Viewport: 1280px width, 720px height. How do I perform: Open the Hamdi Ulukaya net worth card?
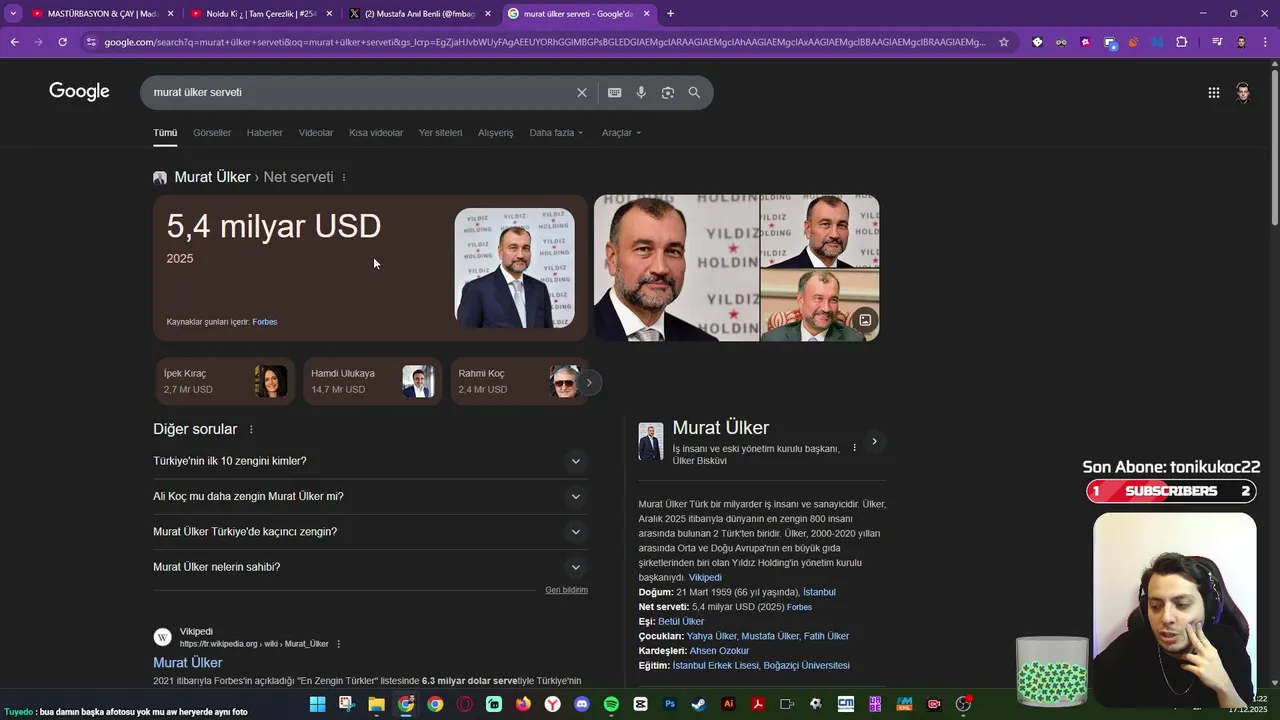point(373,381)
